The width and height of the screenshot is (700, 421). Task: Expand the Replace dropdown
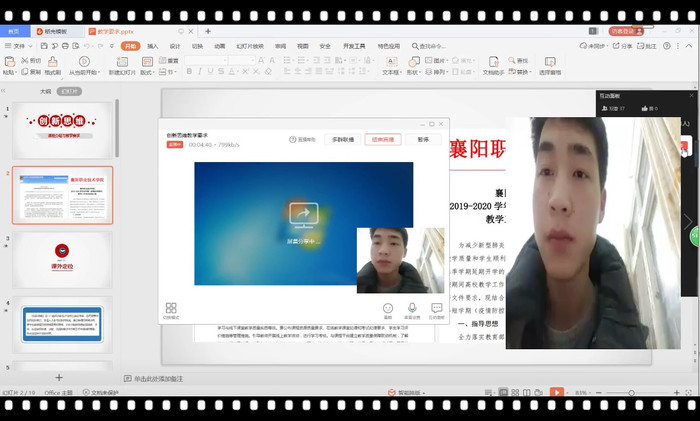point(520,72)
